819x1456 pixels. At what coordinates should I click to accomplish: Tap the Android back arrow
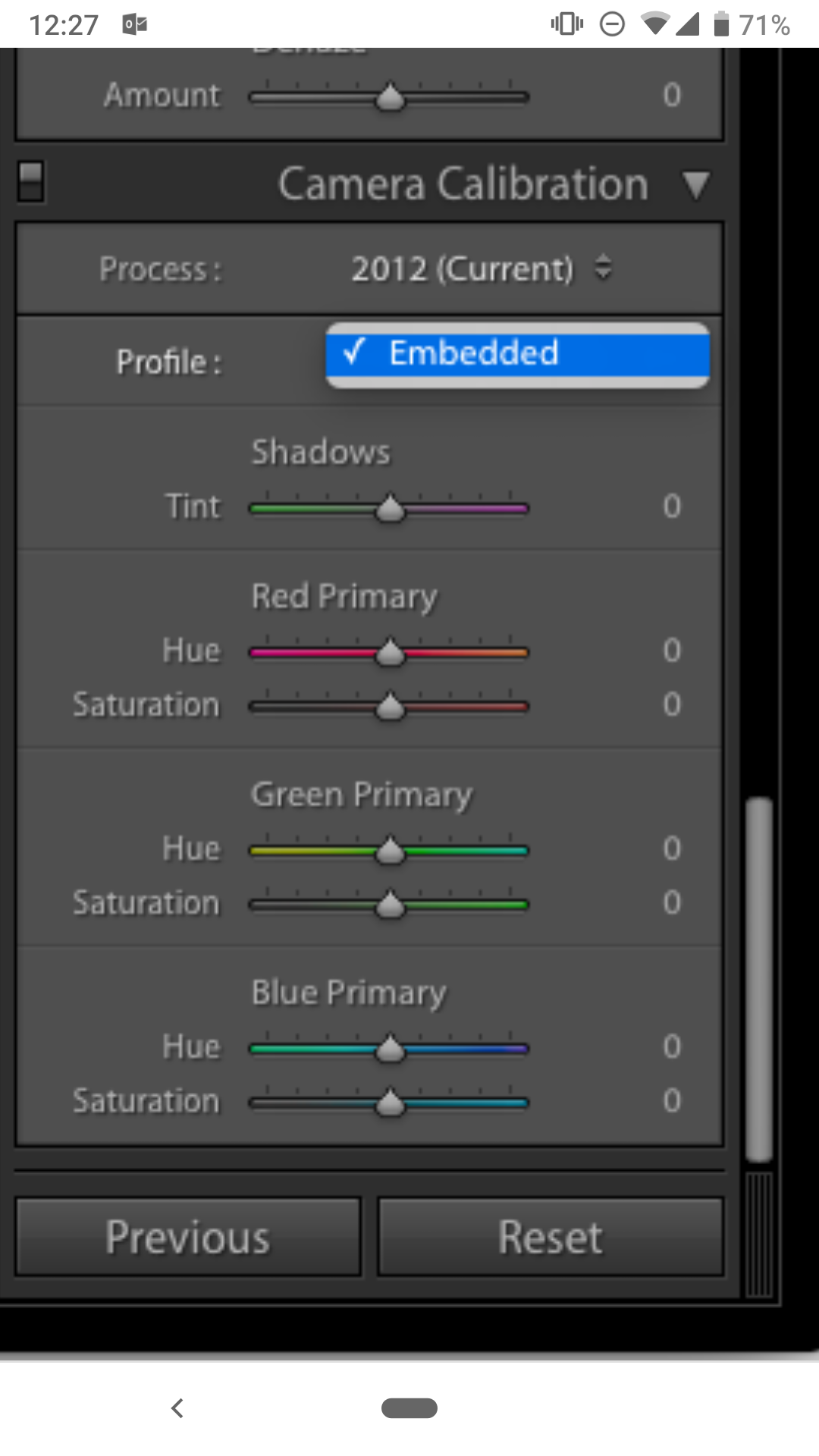(177, 1408)
